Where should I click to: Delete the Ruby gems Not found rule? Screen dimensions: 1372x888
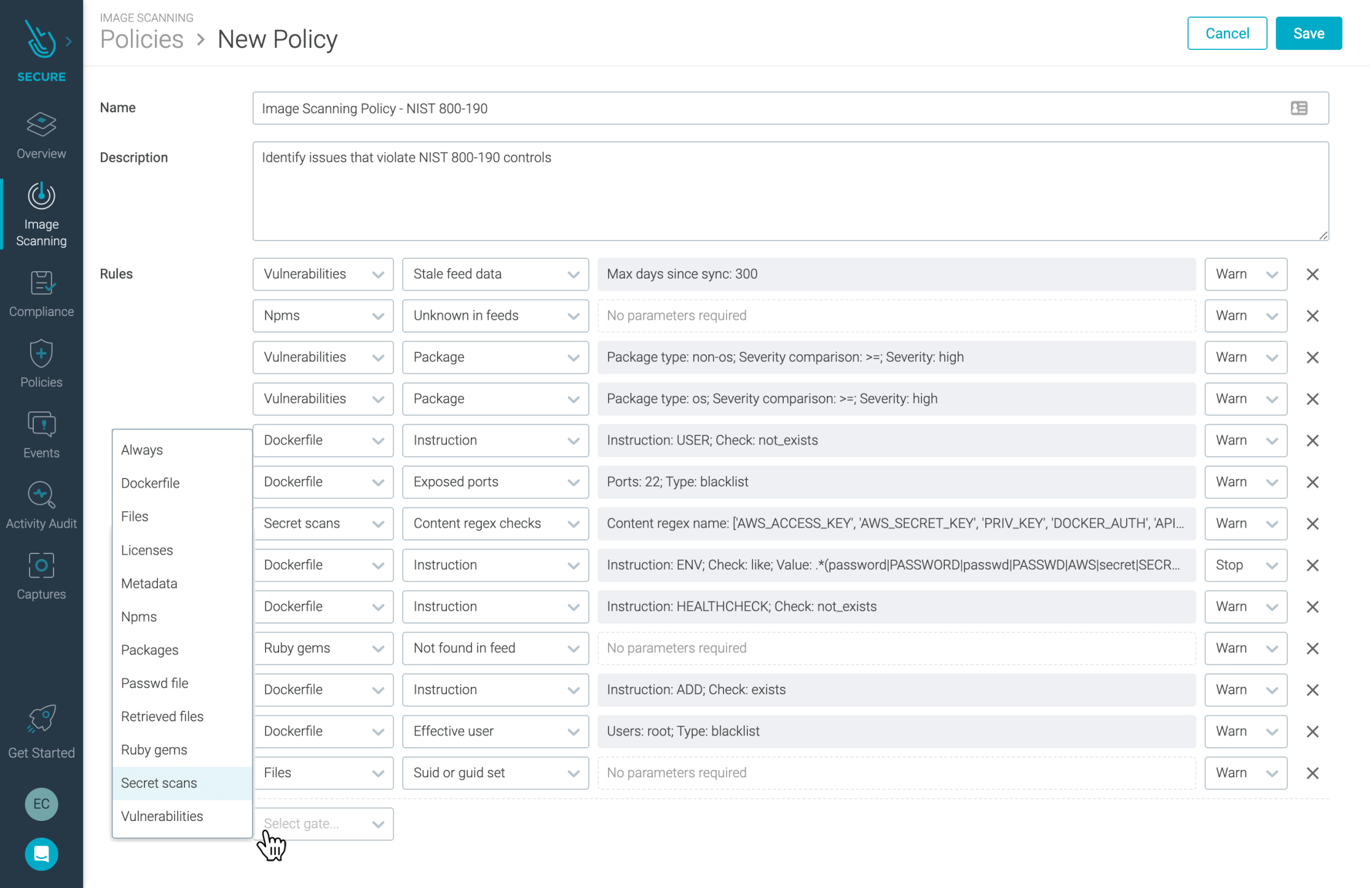(x=1312, y=648)
